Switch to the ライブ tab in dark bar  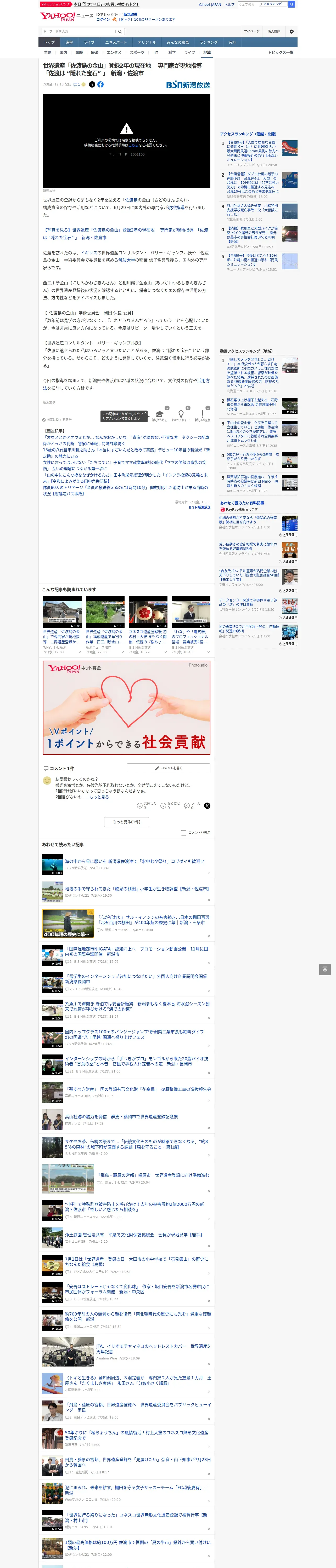click(x=89, y=43)
